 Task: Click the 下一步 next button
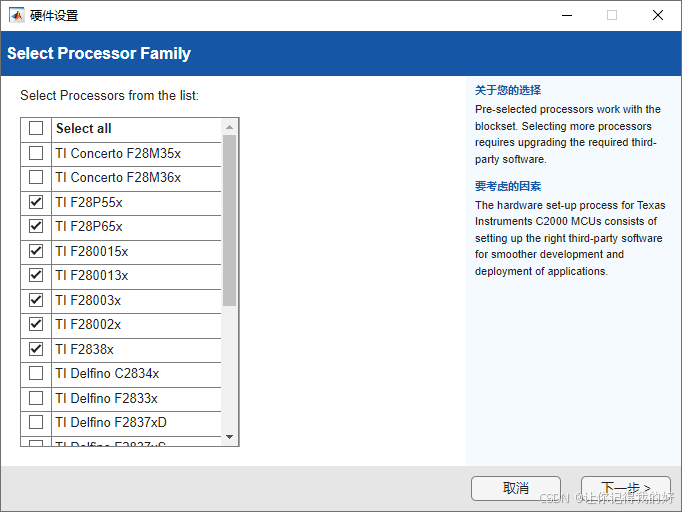626,488
